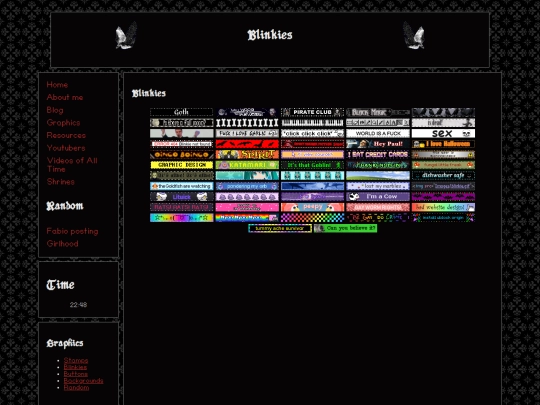
Task: Open Buttons in the Graphics list
Action: pyautogui.click(x=75, y=374)
